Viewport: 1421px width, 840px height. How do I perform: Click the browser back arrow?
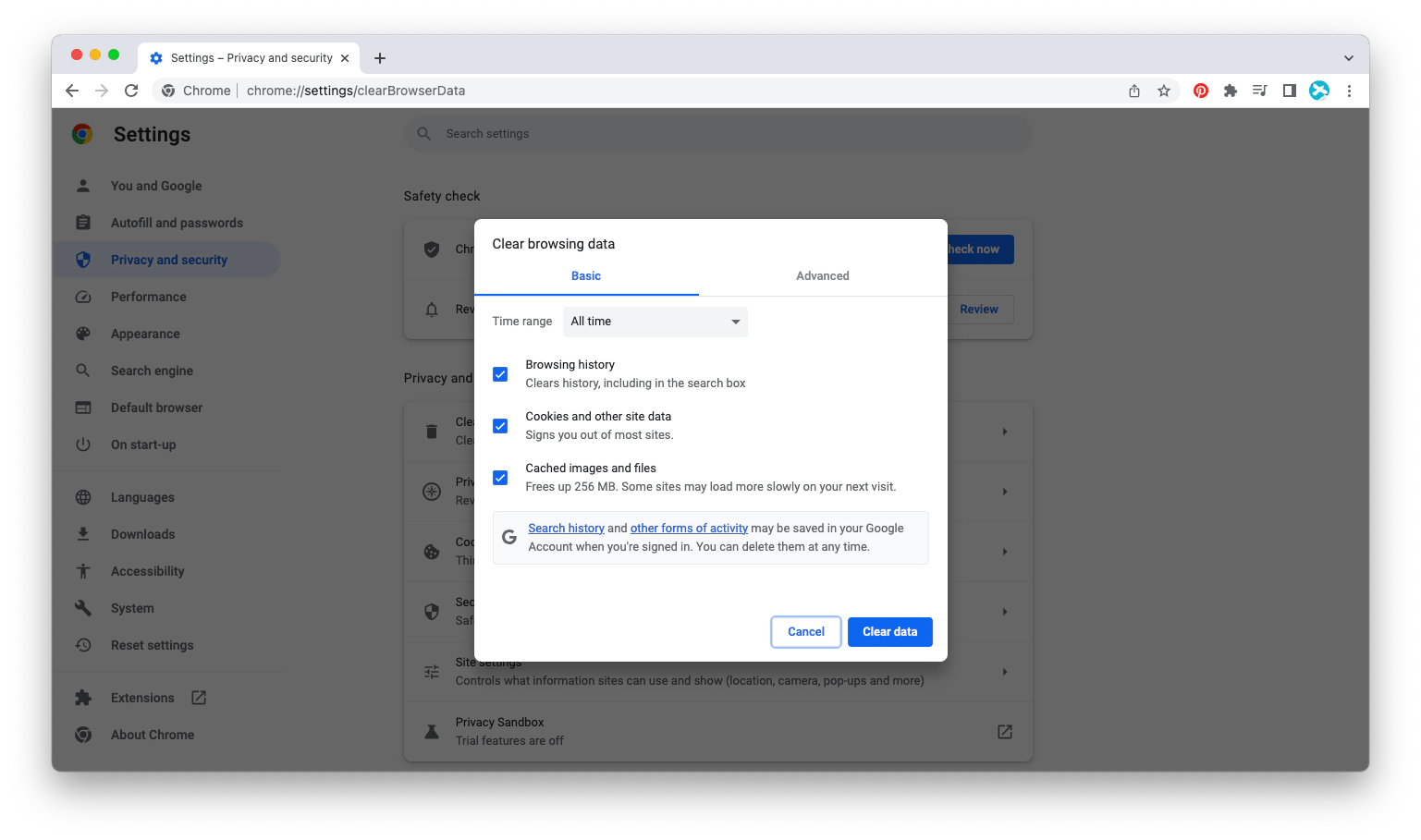click(72, 91)
